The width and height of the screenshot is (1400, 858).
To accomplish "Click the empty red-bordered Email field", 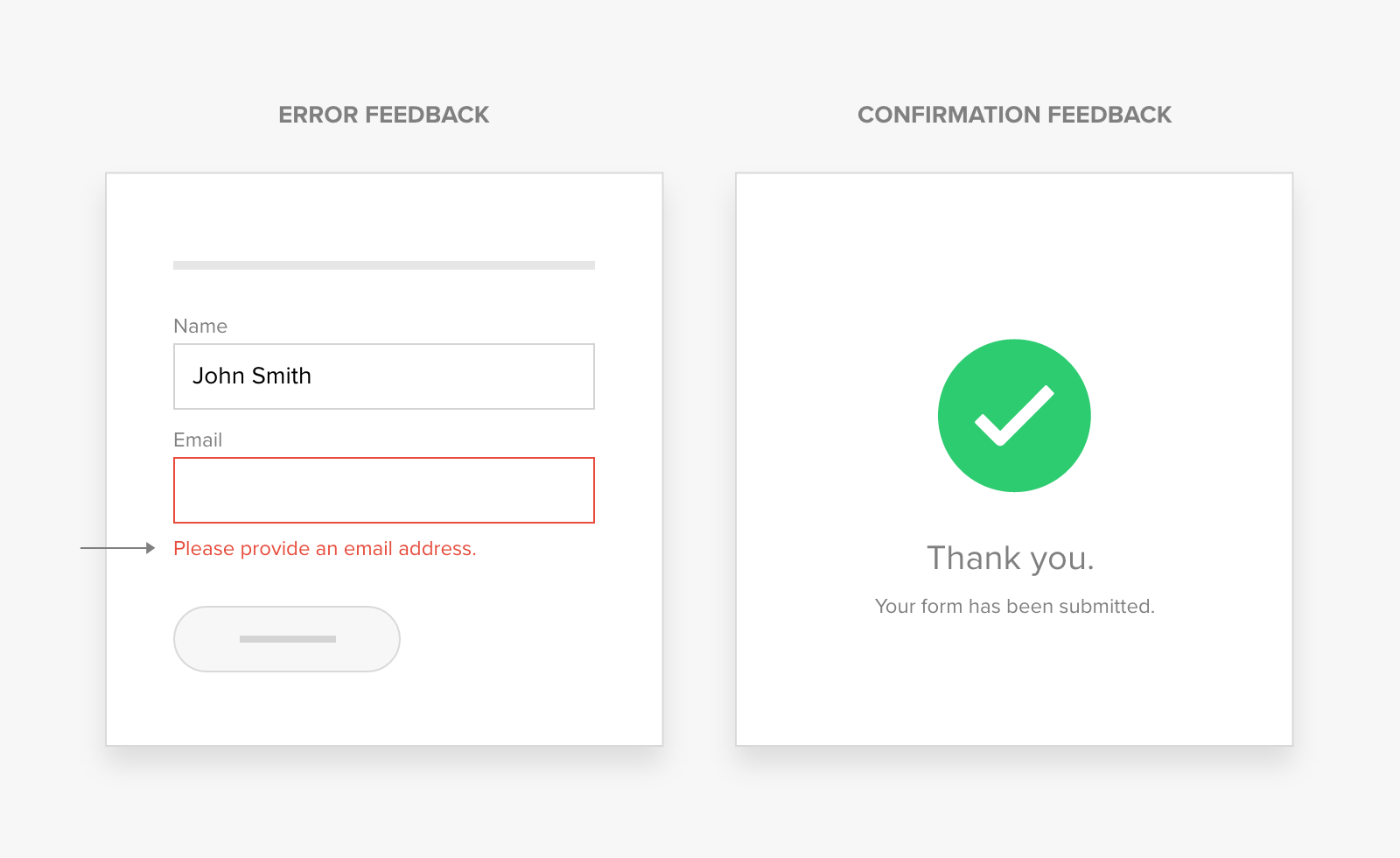I will (384, 490).
